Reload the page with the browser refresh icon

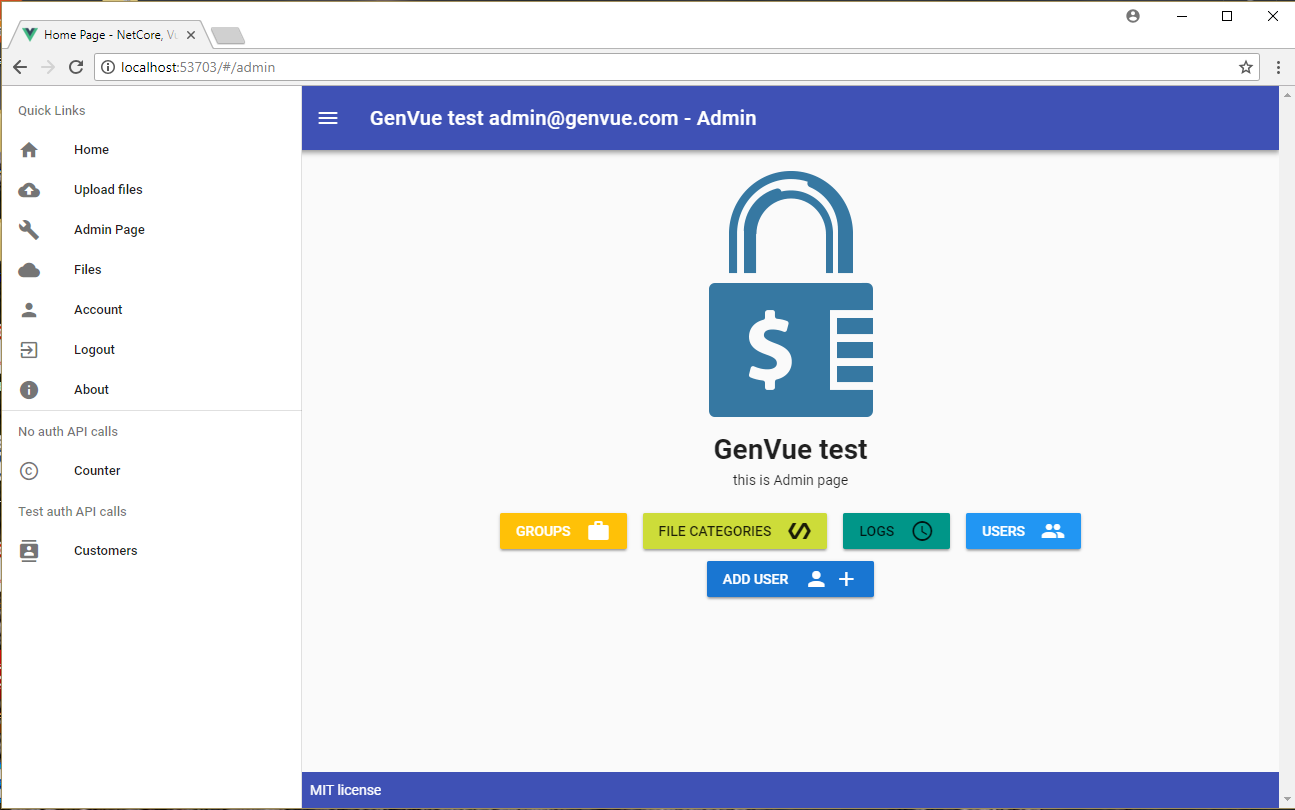[76, 67]
